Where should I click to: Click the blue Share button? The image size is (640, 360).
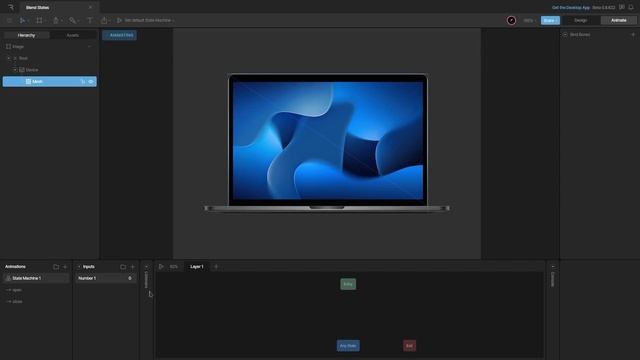pos(550,20)
